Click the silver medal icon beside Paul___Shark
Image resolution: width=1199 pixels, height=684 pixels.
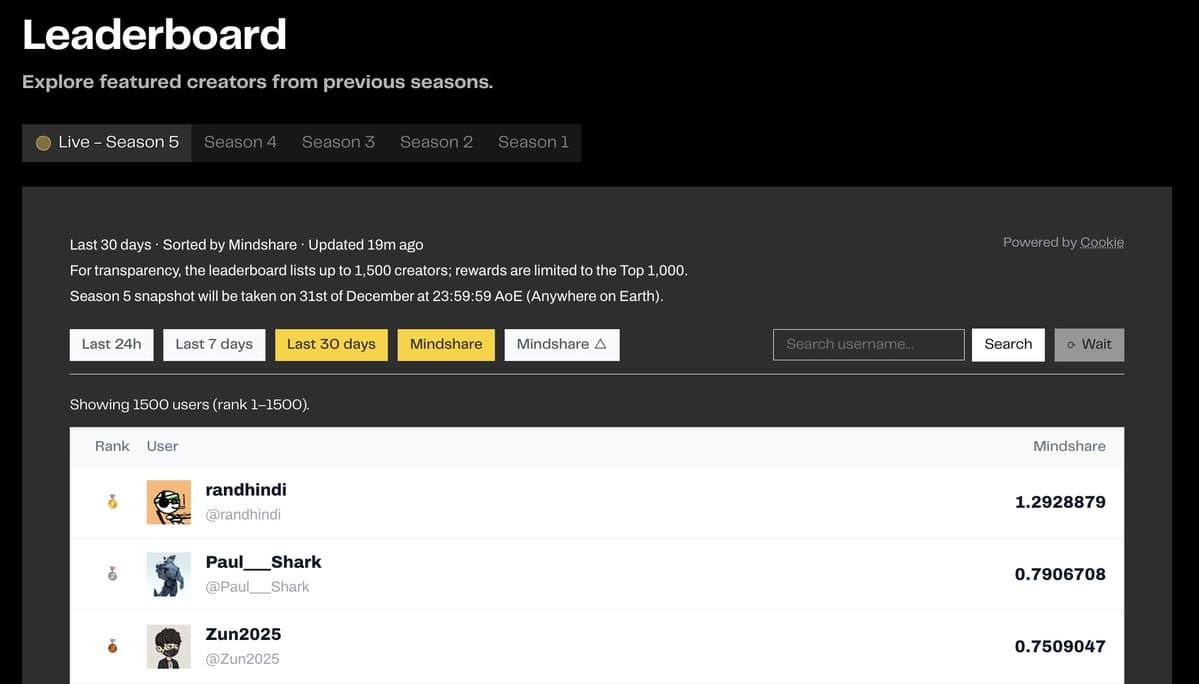click(x=110, y=573)
